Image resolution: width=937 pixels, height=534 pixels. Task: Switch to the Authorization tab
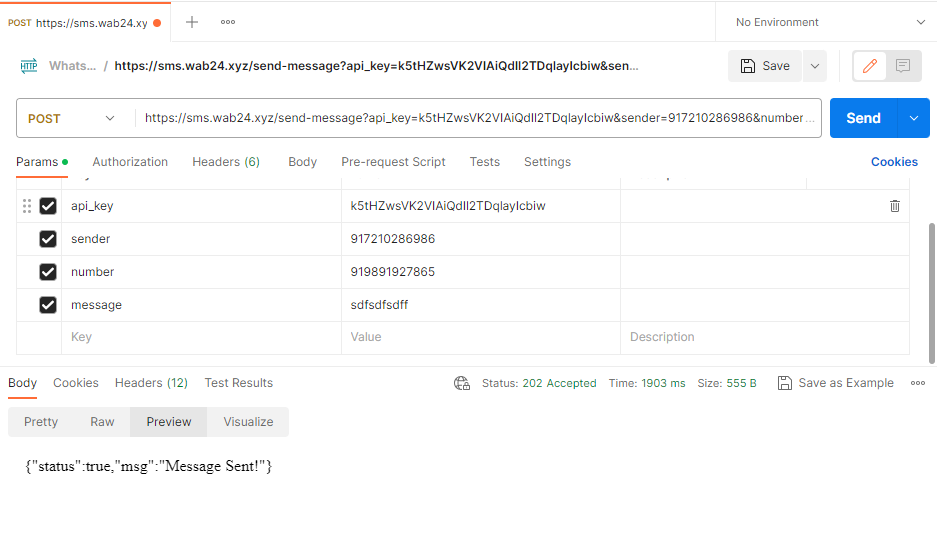[x=130, y=162]
